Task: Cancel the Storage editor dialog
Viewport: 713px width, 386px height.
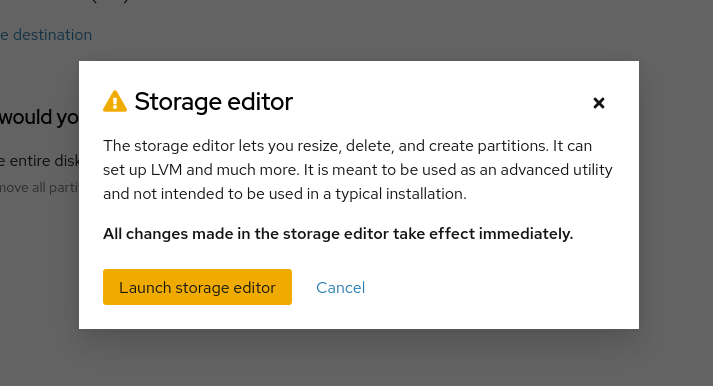Action: click(x=341, y=287)
